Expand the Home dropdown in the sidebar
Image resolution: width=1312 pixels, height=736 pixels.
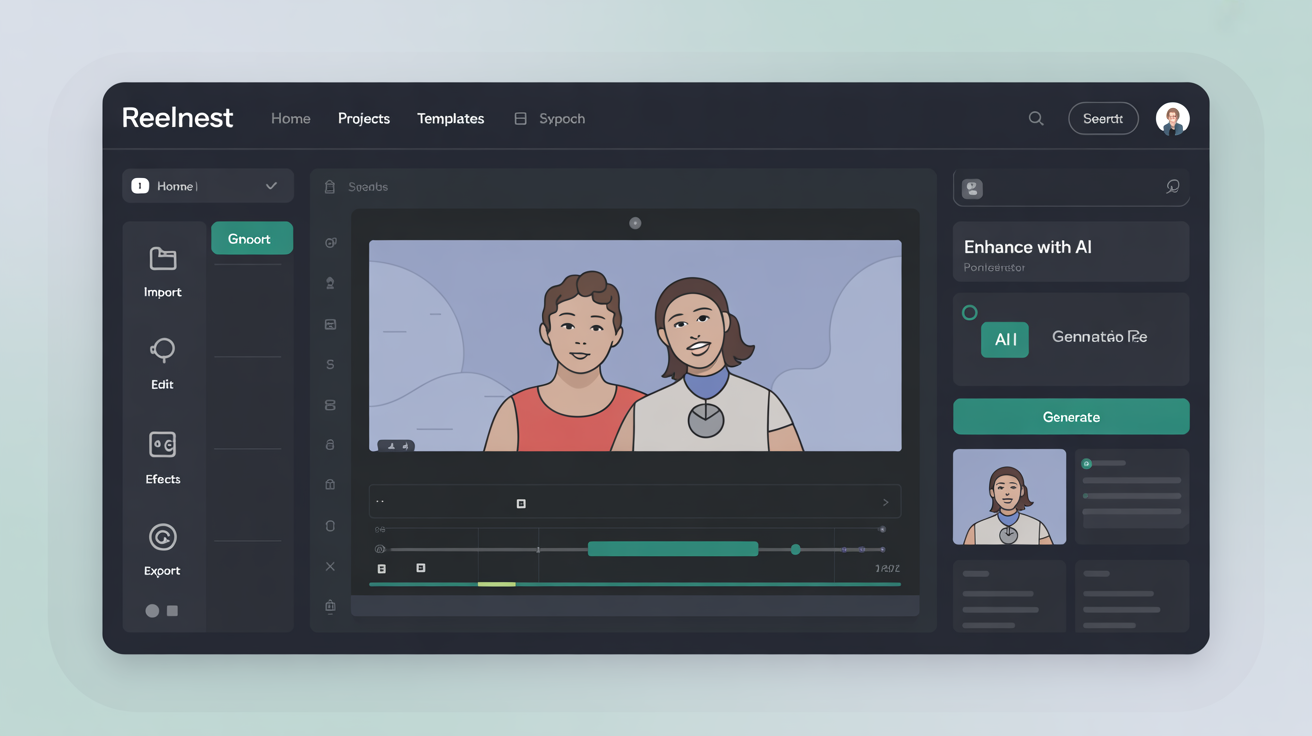(208, 186)
